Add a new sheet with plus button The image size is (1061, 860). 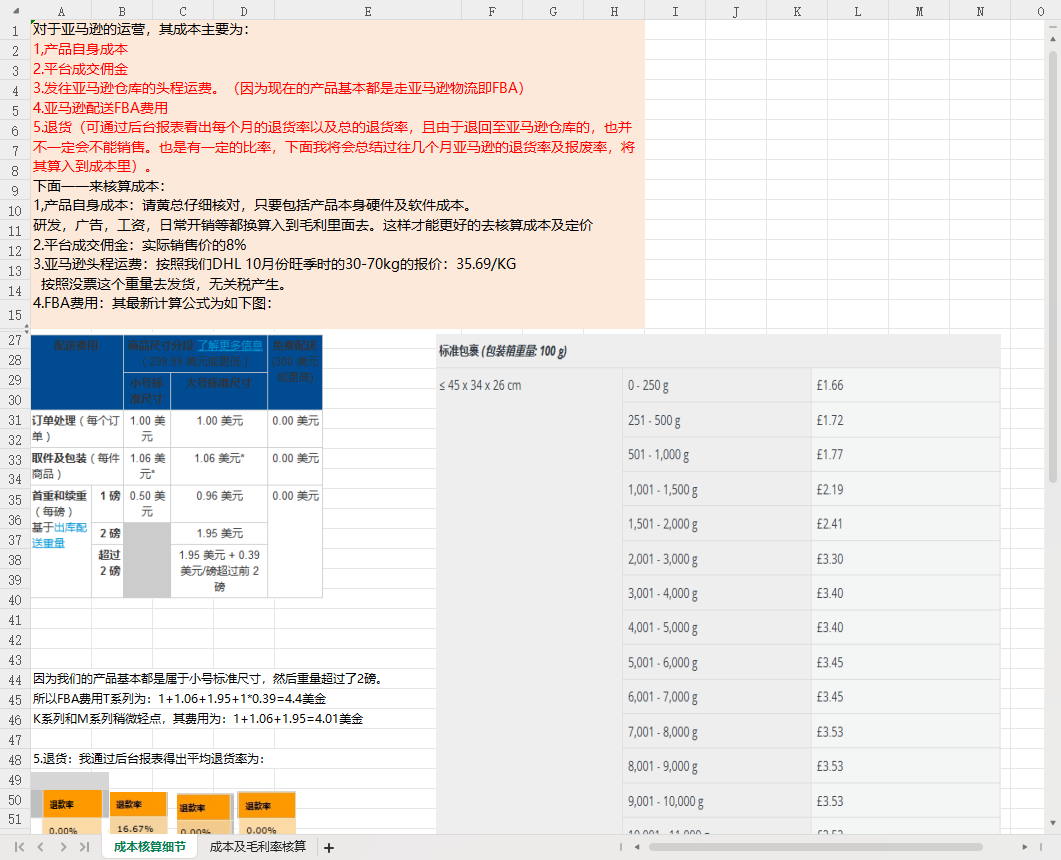pyautogui.click(x=329, y=848)
